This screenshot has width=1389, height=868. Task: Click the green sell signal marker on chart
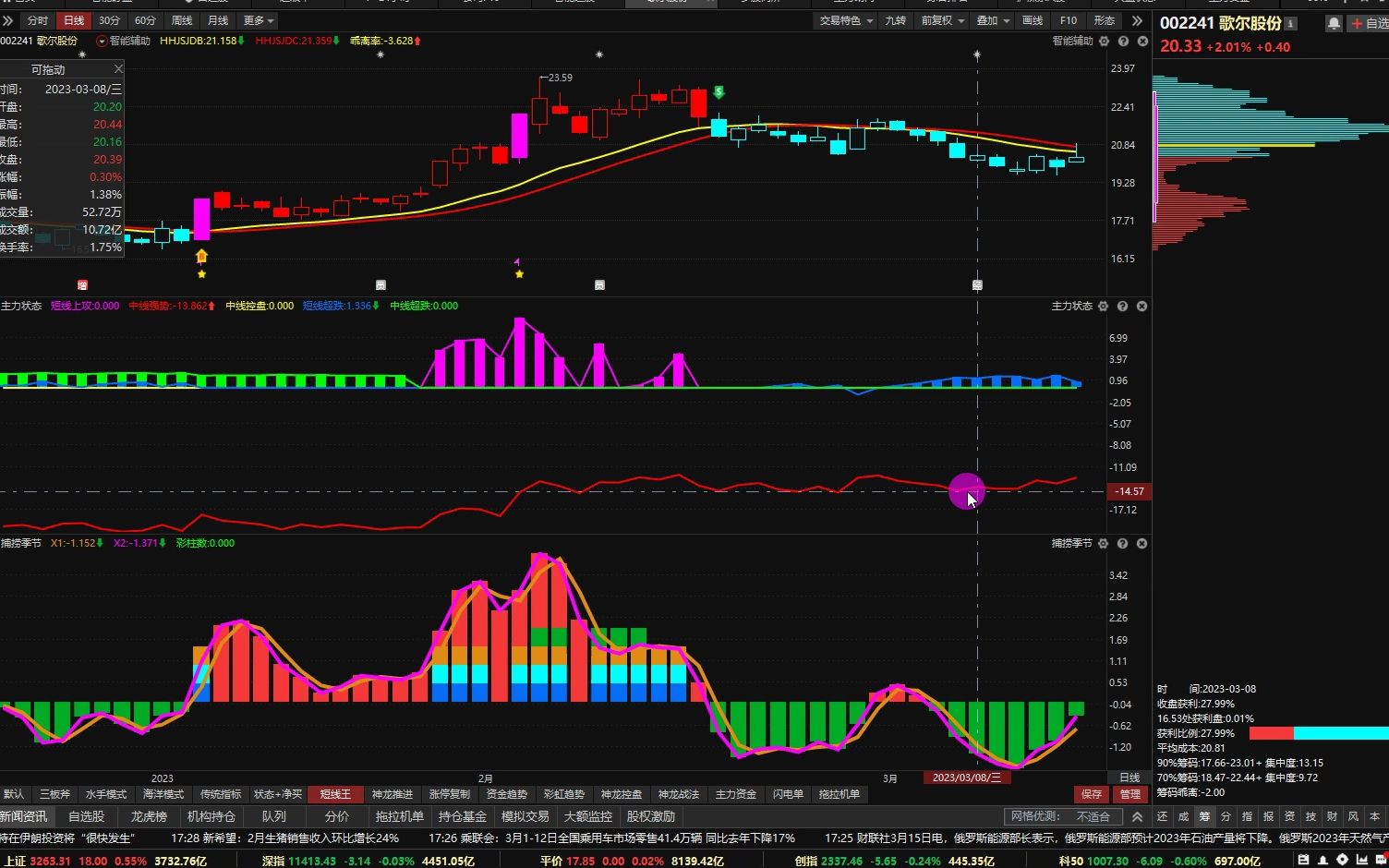pos(719,92)
